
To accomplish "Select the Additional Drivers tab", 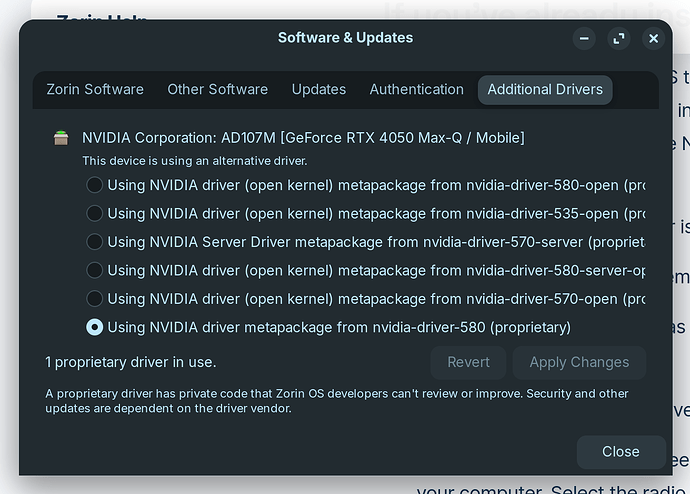I will [545, 89].
